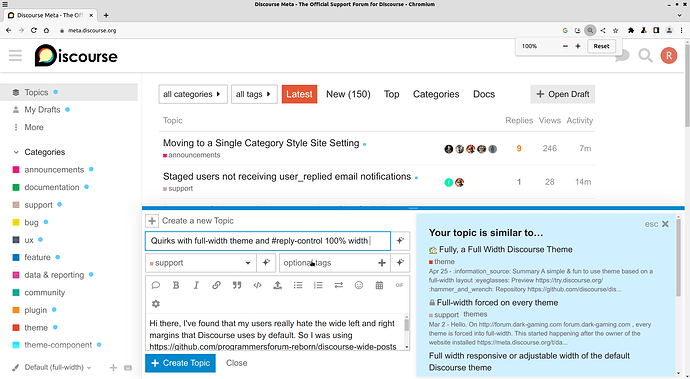Click AI sparkle icon next to tags
The image size is (690, 379).
click(400, 263)
